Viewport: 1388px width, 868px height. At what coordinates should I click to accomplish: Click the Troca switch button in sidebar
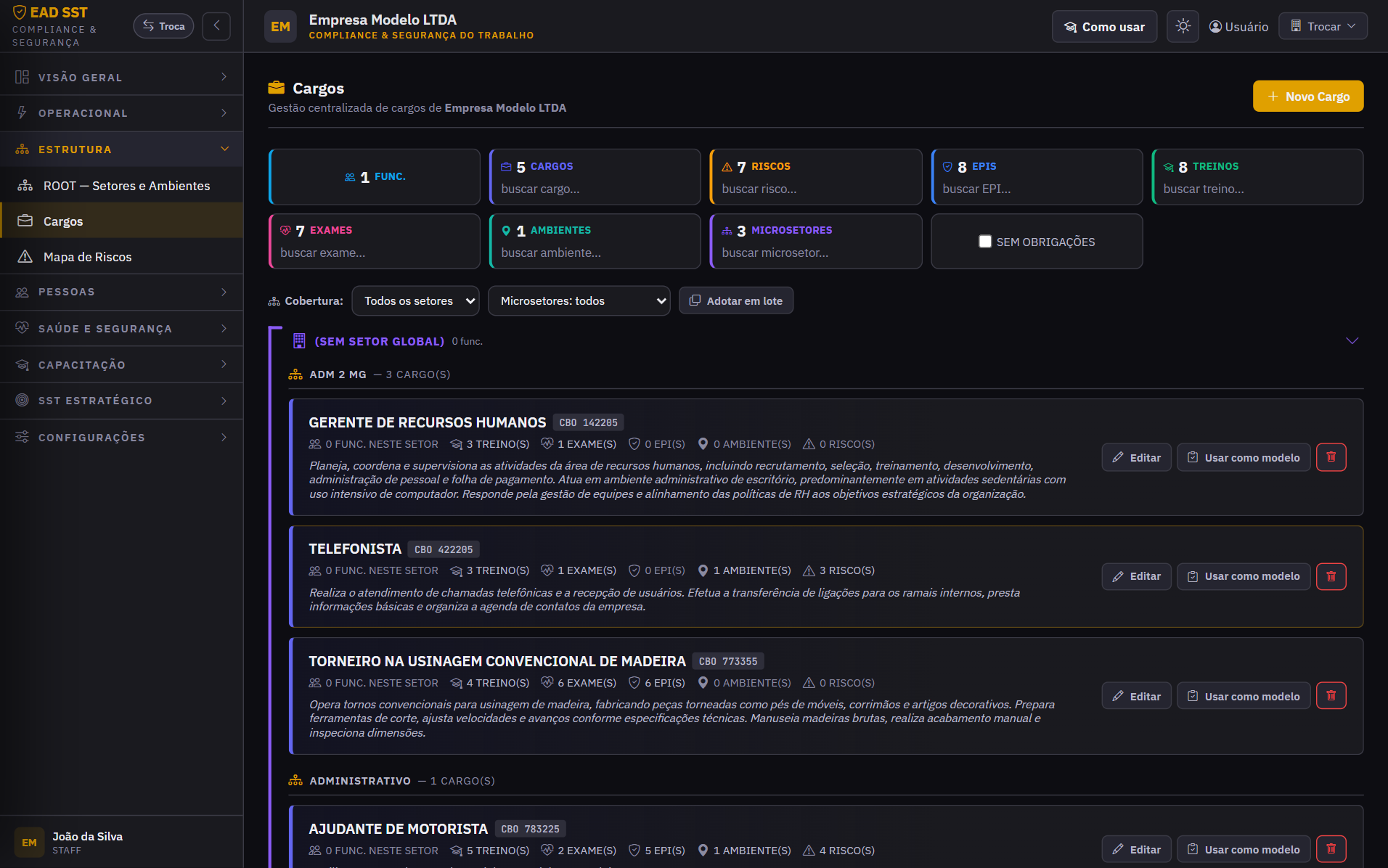click(163, 26)
